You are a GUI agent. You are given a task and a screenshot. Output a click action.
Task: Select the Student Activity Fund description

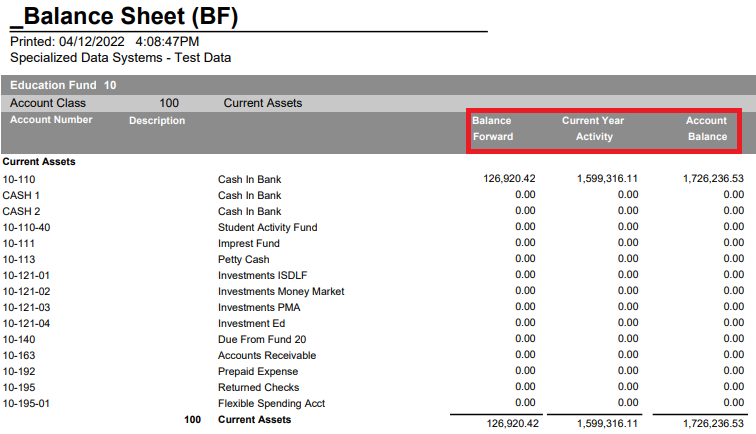coord(267,227)
